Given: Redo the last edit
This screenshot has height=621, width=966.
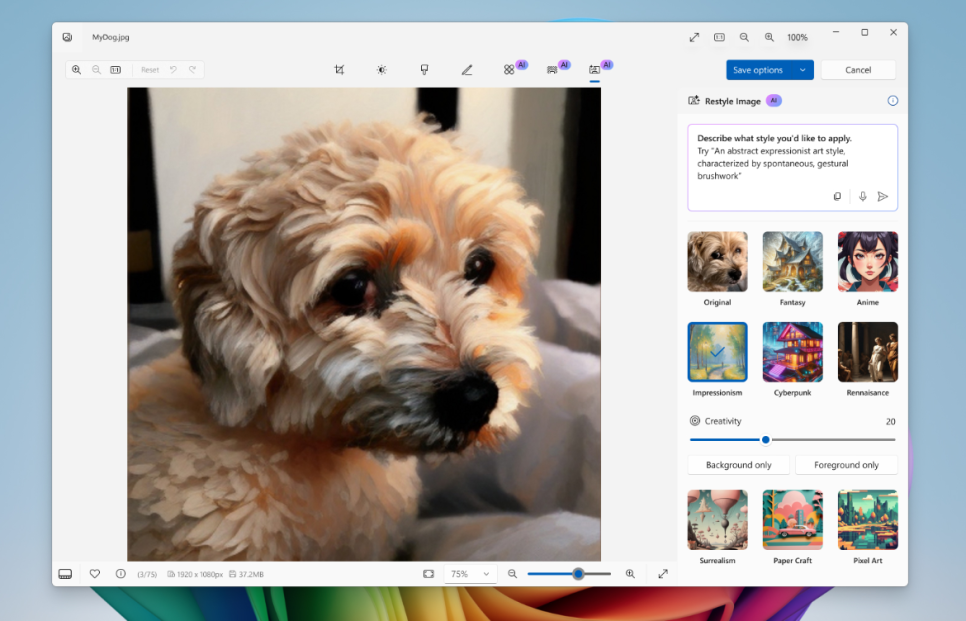Looking at the screenshot, I should pyautogui.click(x=192, y=70).
